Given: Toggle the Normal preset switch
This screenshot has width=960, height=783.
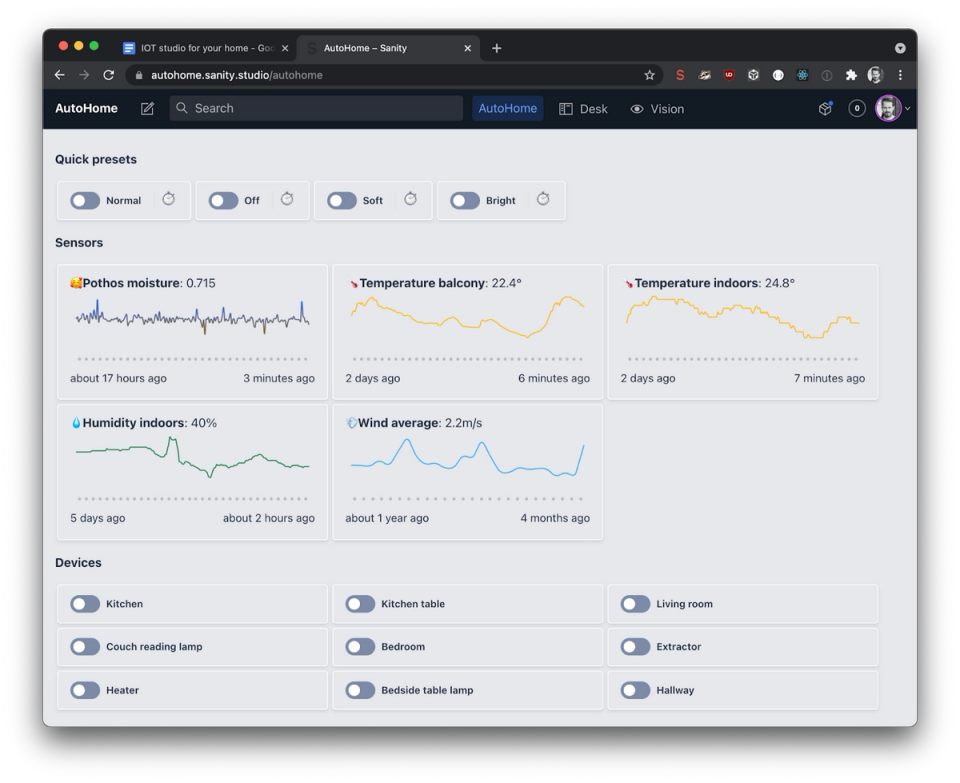Looking at the screenshot, I should (85, 201).
